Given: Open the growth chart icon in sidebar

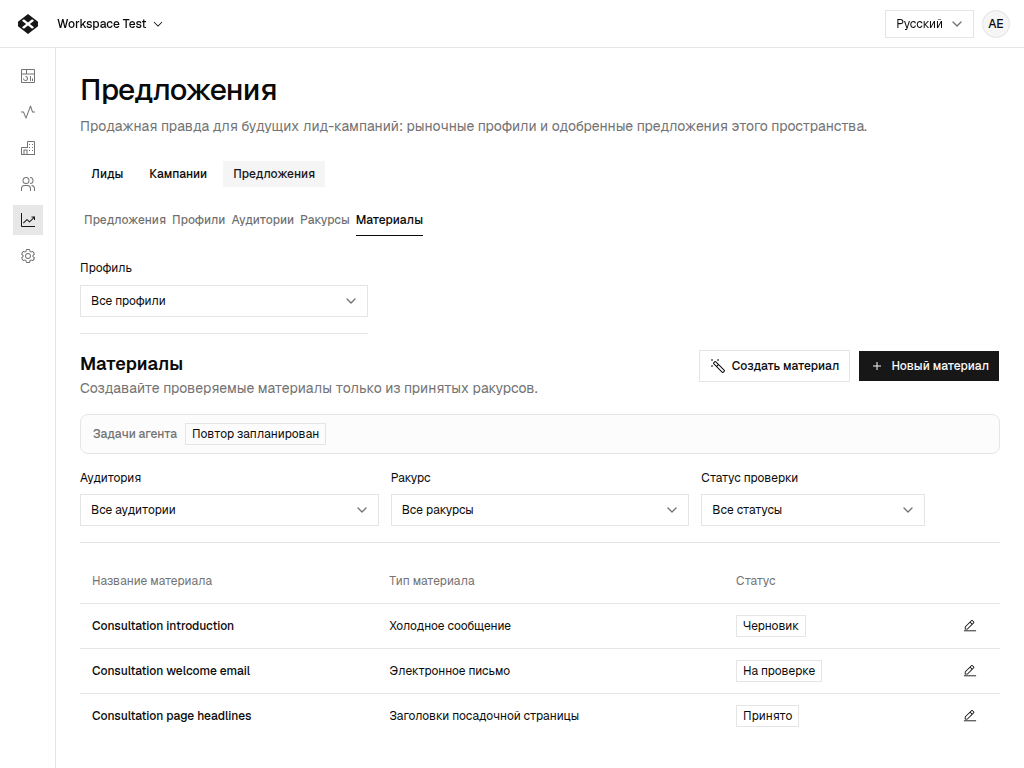Looking at the screenshot, I should click(28, 220).
